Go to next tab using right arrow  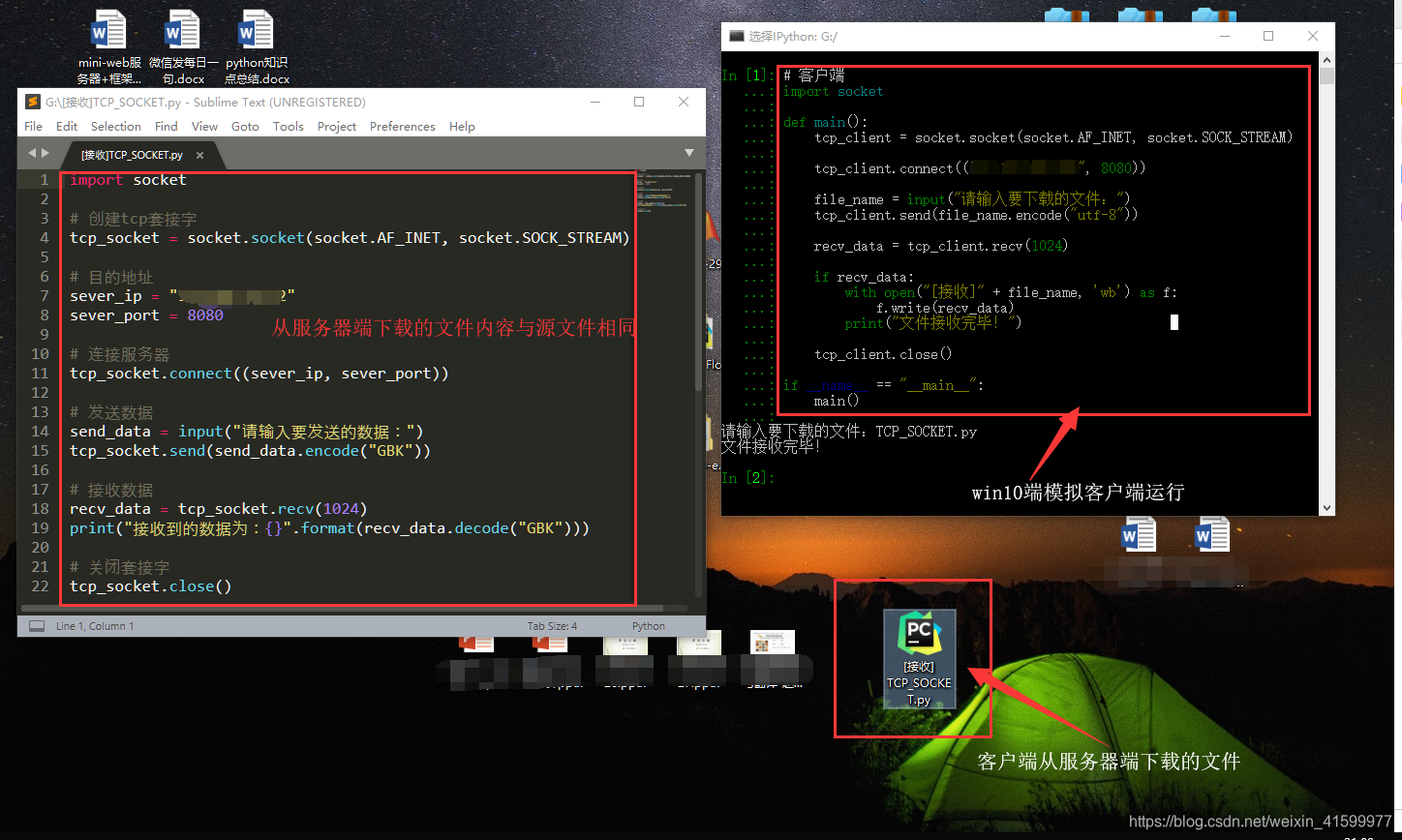(x=45, y=153)
